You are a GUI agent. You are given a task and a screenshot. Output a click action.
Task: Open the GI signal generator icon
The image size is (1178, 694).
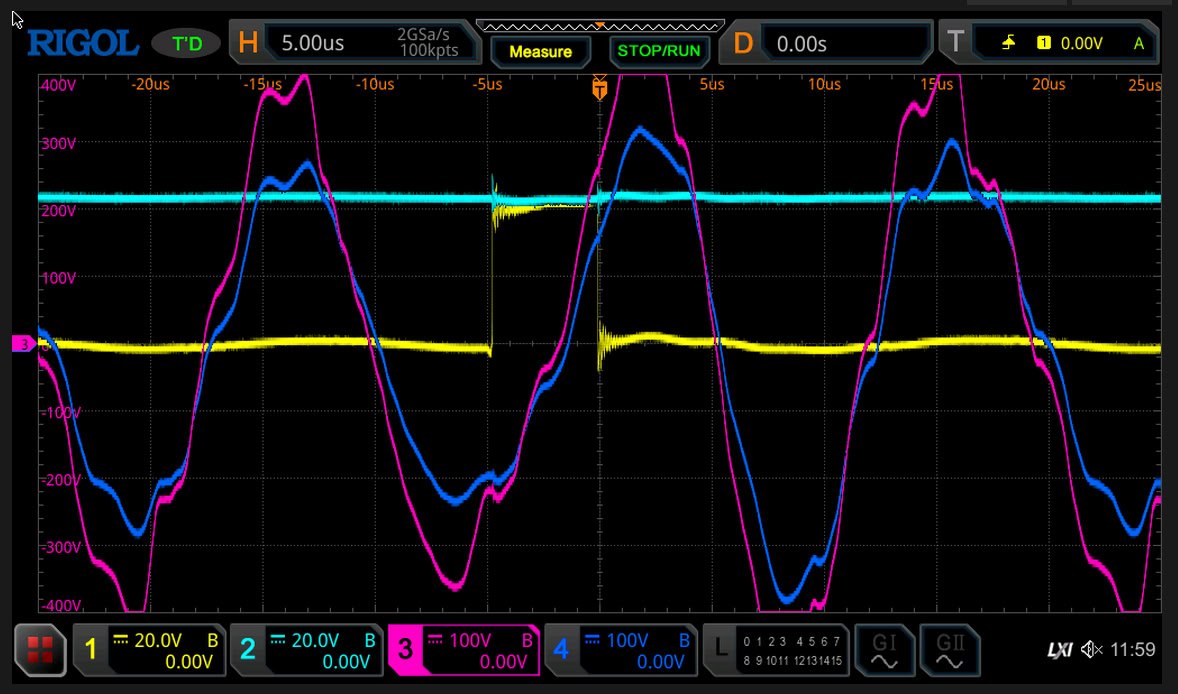click(x=885, y=649)
